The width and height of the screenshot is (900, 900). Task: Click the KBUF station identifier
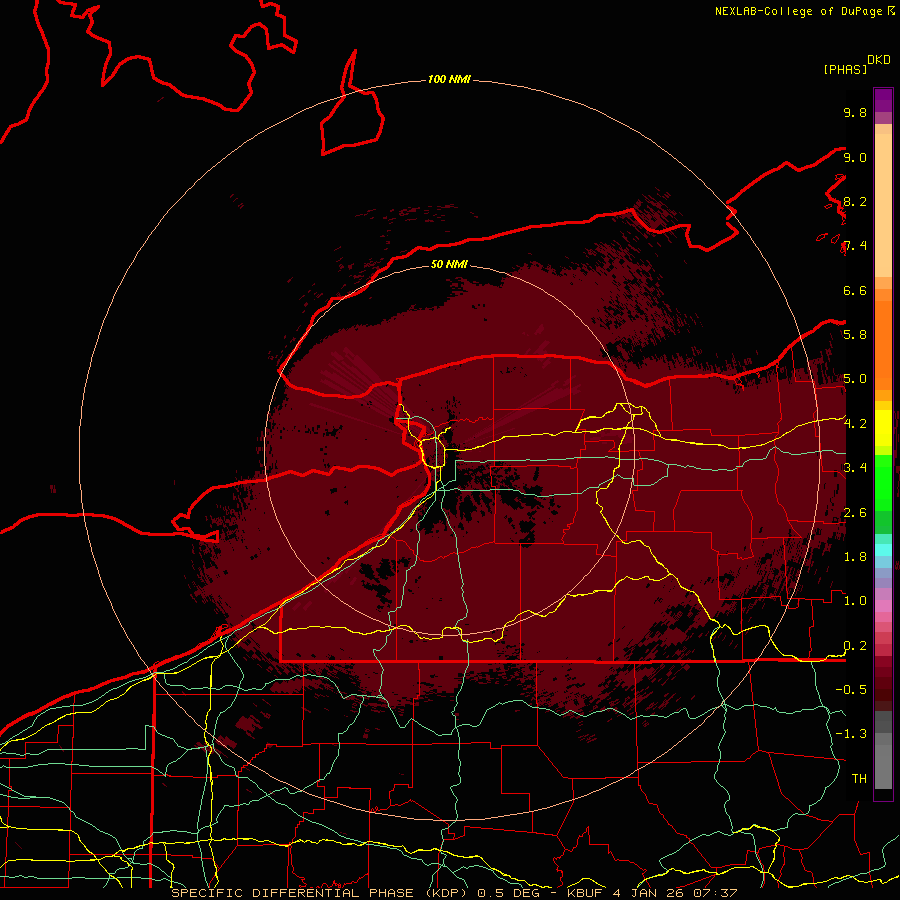584,893
